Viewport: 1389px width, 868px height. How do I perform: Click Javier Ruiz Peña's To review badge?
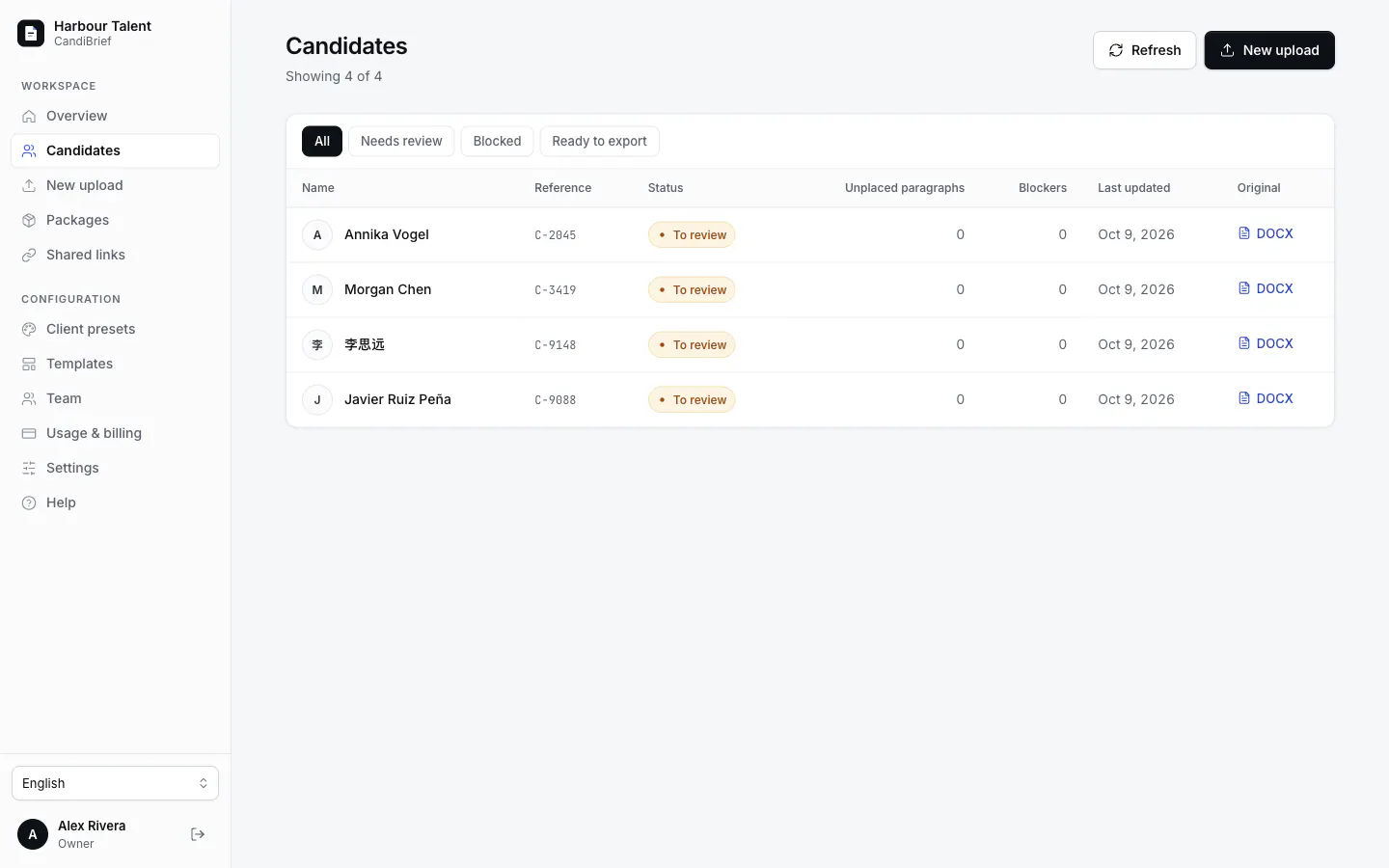pos(692,399)
